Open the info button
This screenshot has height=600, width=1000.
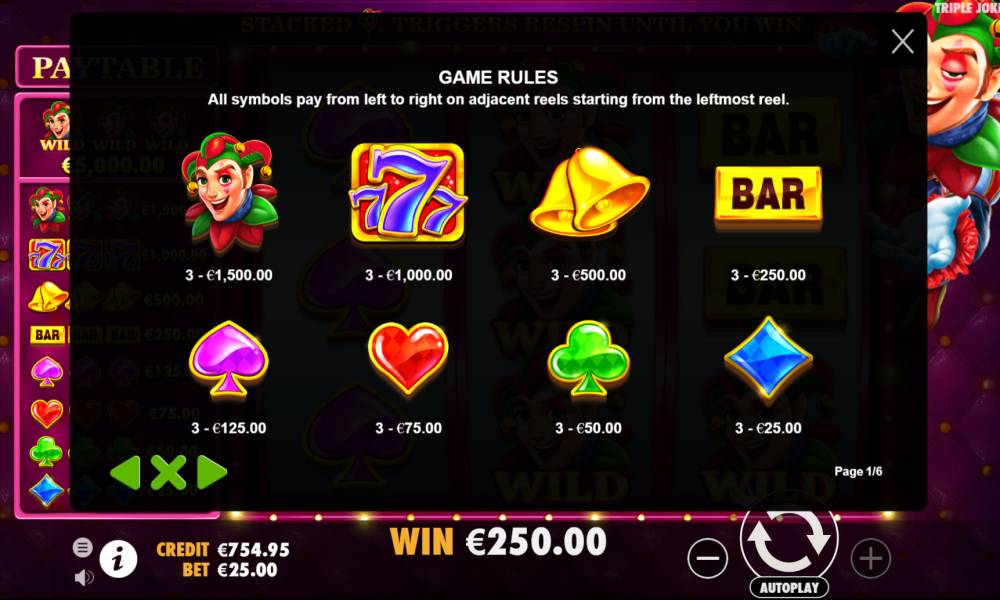pos(118,559)
